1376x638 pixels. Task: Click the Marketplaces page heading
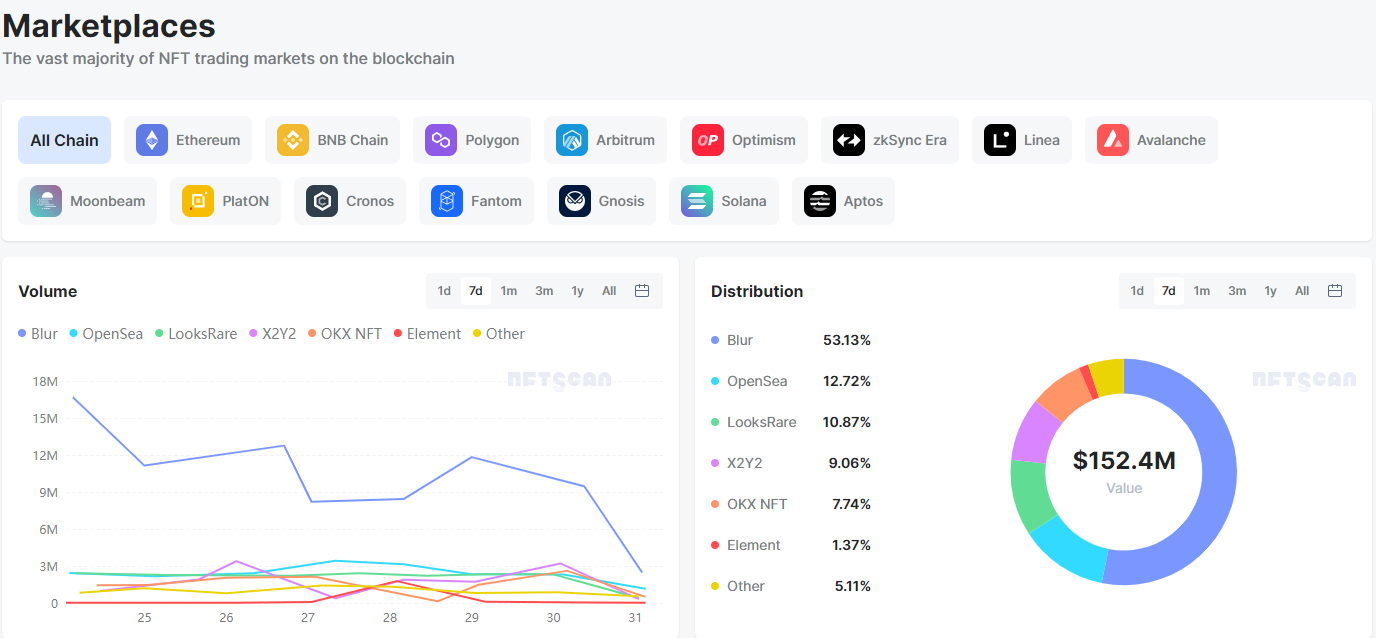[109, 25]
